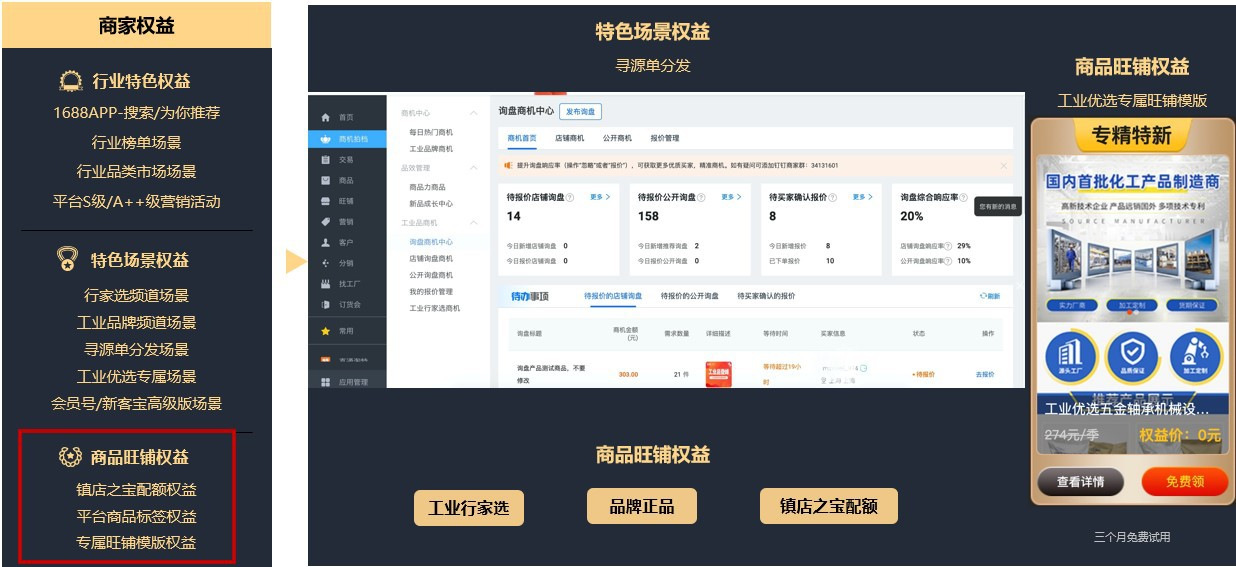Viewport: 1236px width, 567px height.
Task: Click help icon beside 询盘综合响应率
Action: pyautogui.click(x=963, y=198)
